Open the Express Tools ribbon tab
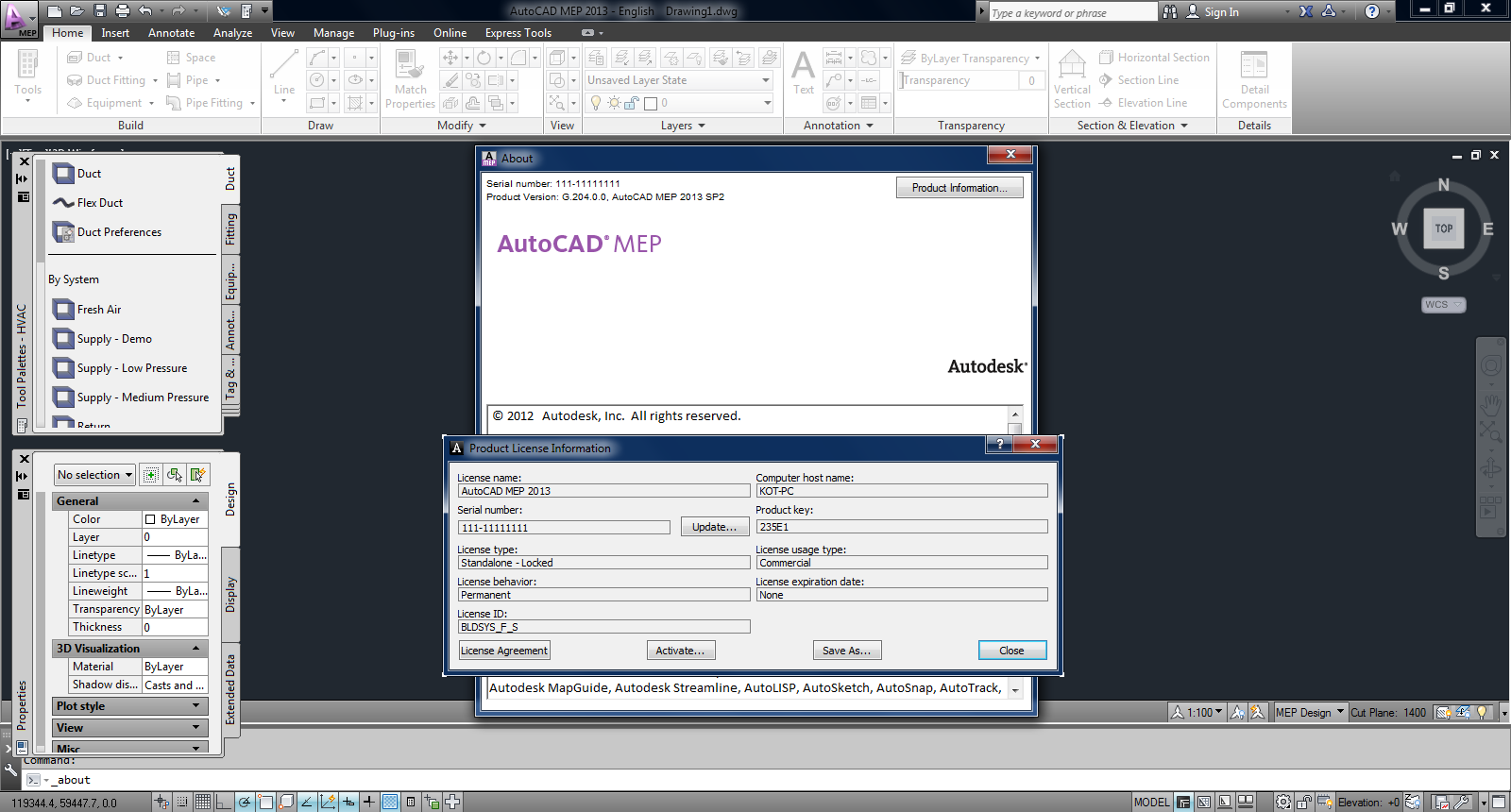 click(518, 33)
